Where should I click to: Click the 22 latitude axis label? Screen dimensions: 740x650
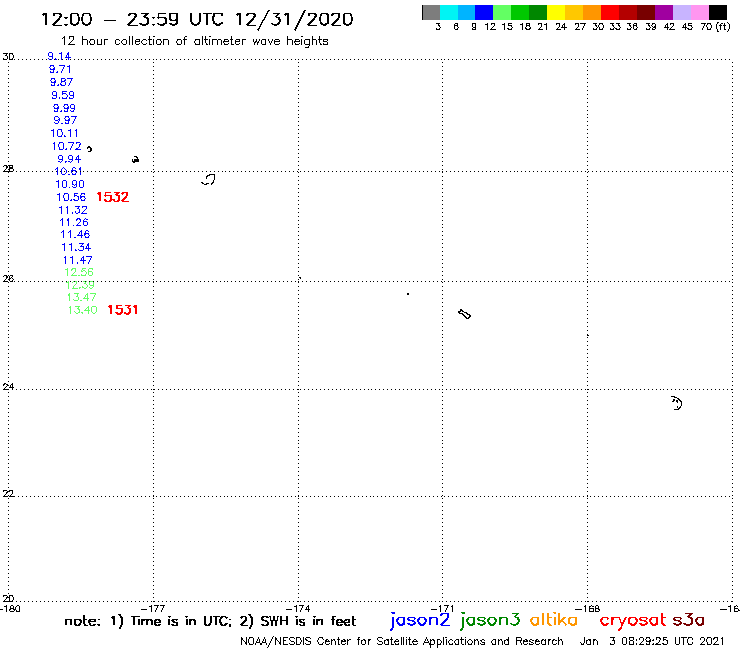click(8, 493)
